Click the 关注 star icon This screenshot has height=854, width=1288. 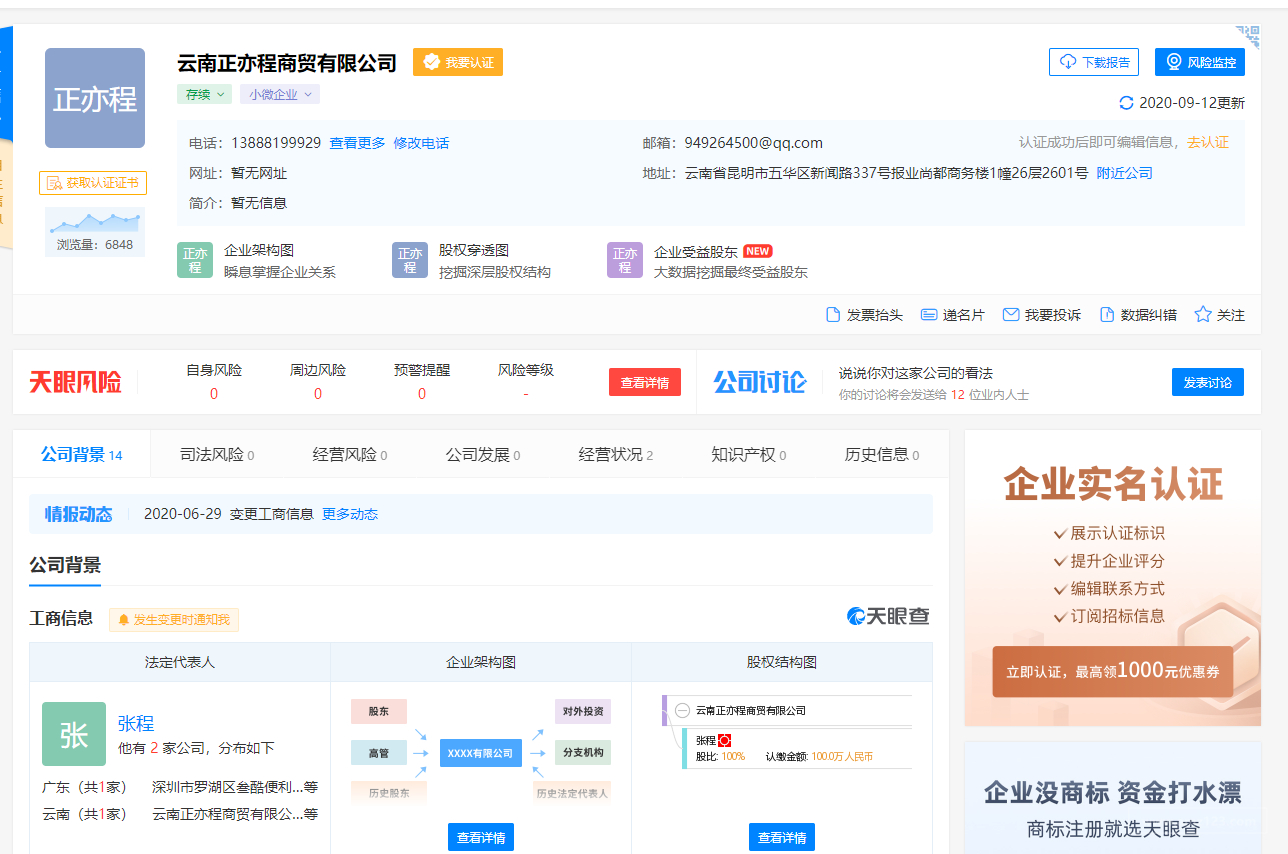tap(1203, 315)
